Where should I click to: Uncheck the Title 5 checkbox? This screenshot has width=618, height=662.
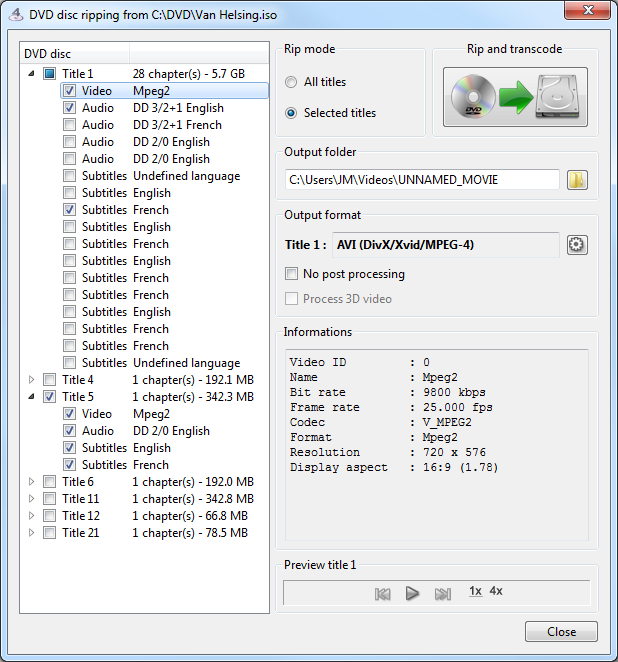(49, 396)
